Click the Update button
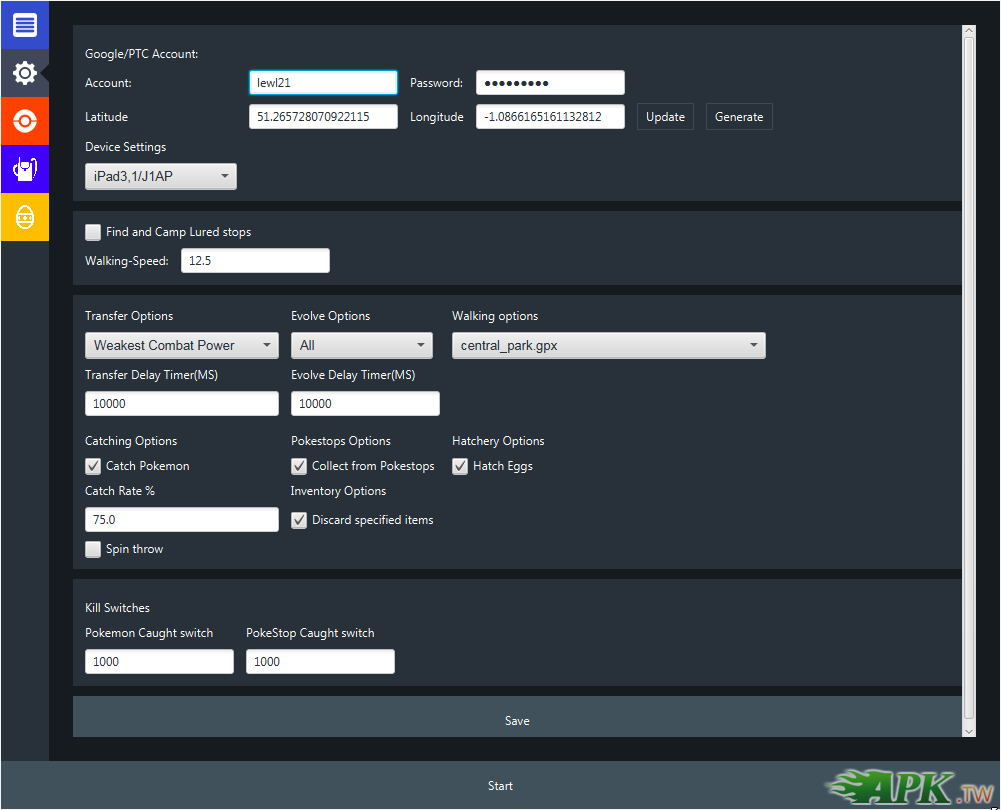The image size is (1001, 810). point(665,117)
